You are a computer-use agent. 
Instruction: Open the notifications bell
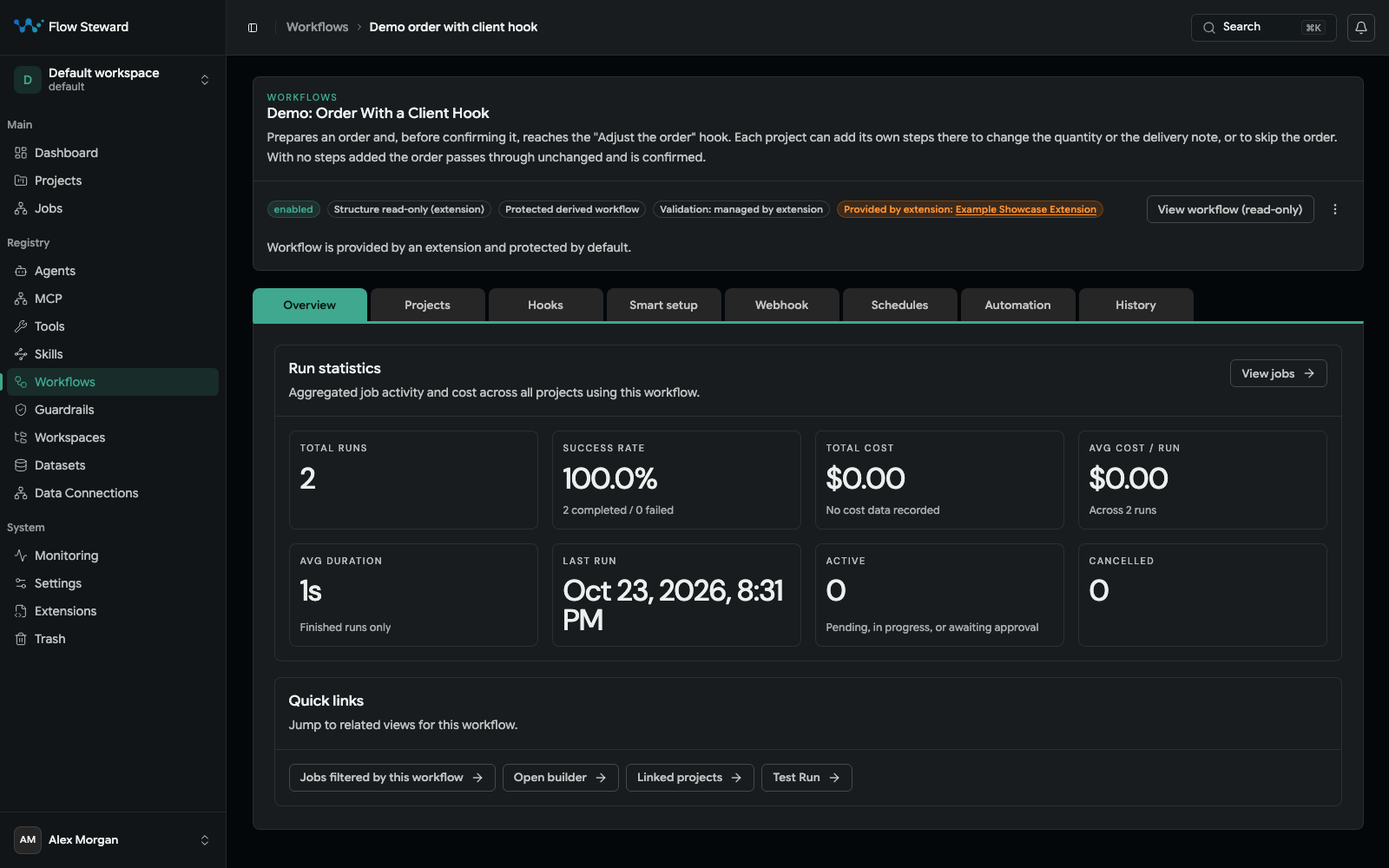1360,28
